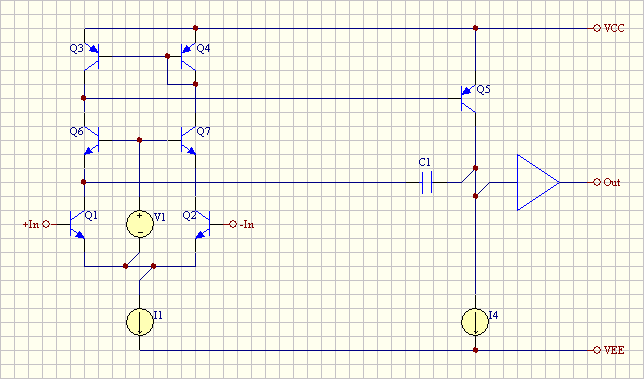
Task: Click the VCC terminal circle
Action: point(597,28)
